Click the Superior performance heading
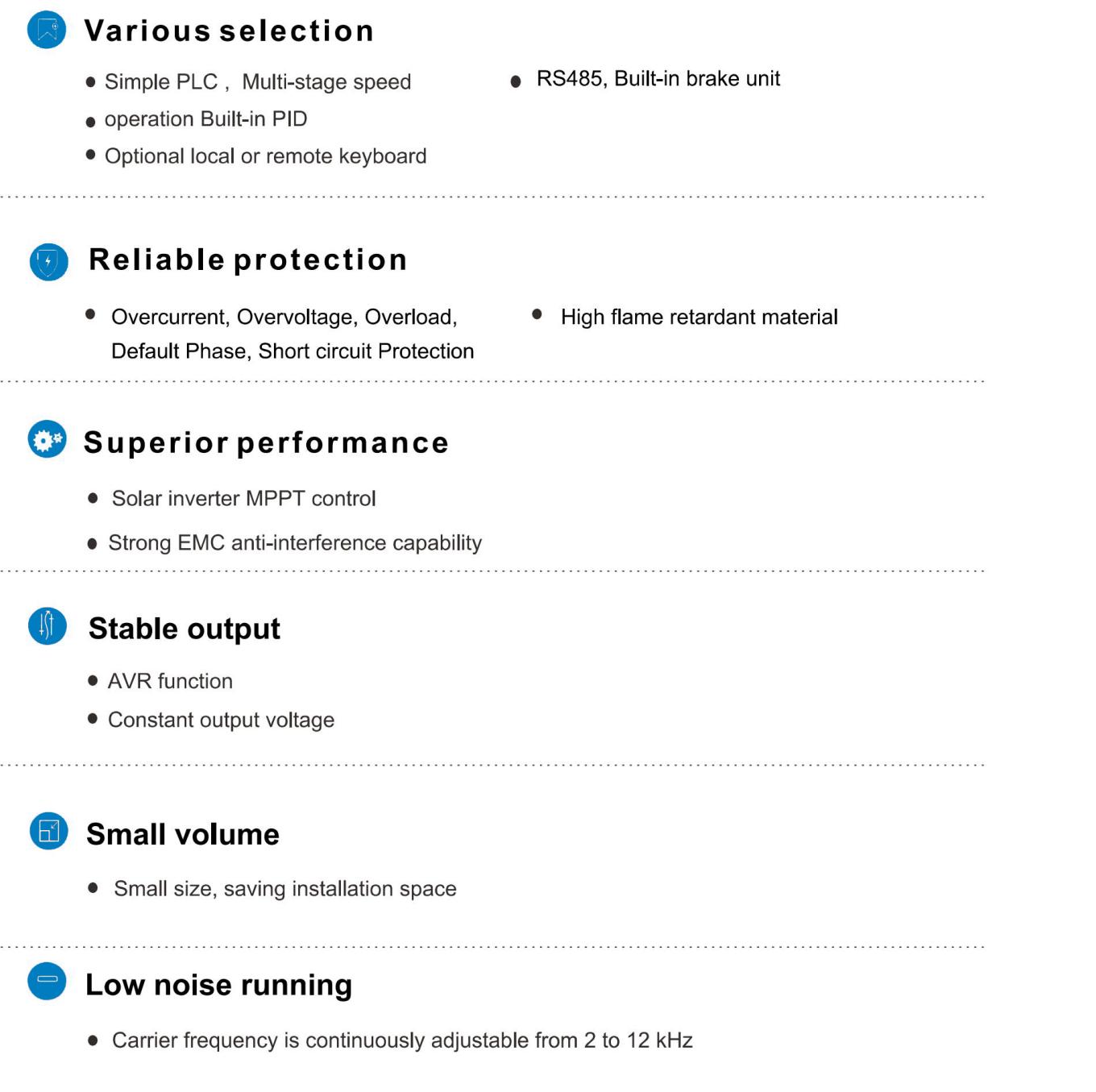The height and width of the screenshot is (1092, 1096). click(x=266, y=442)
